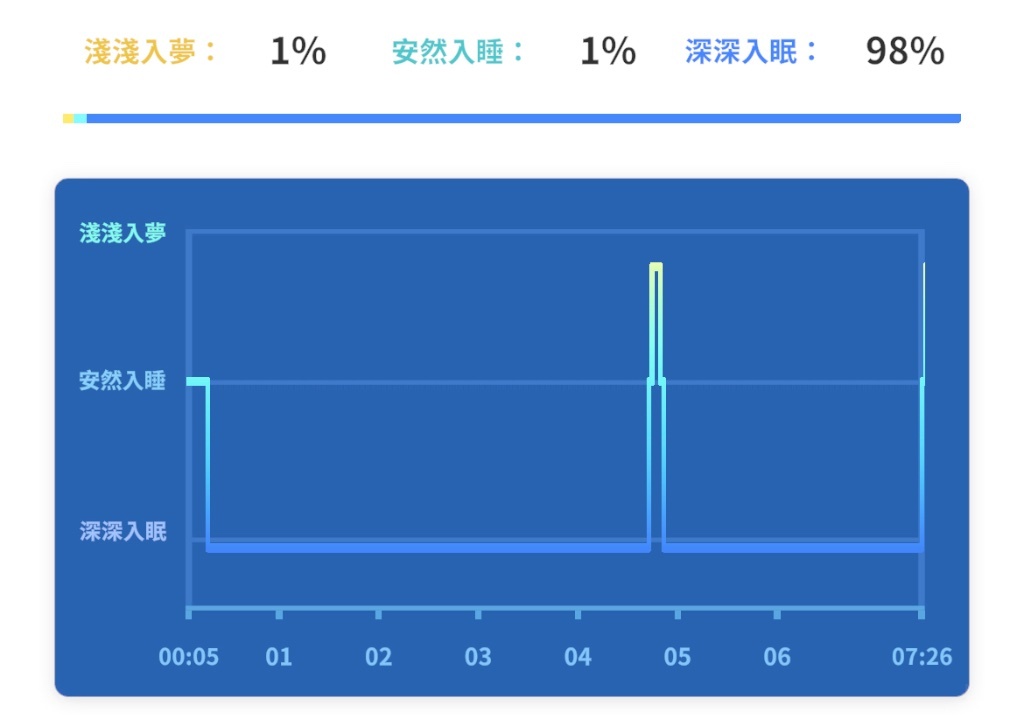Click the cyan segment of the proportion bar

tap(80, 118)
